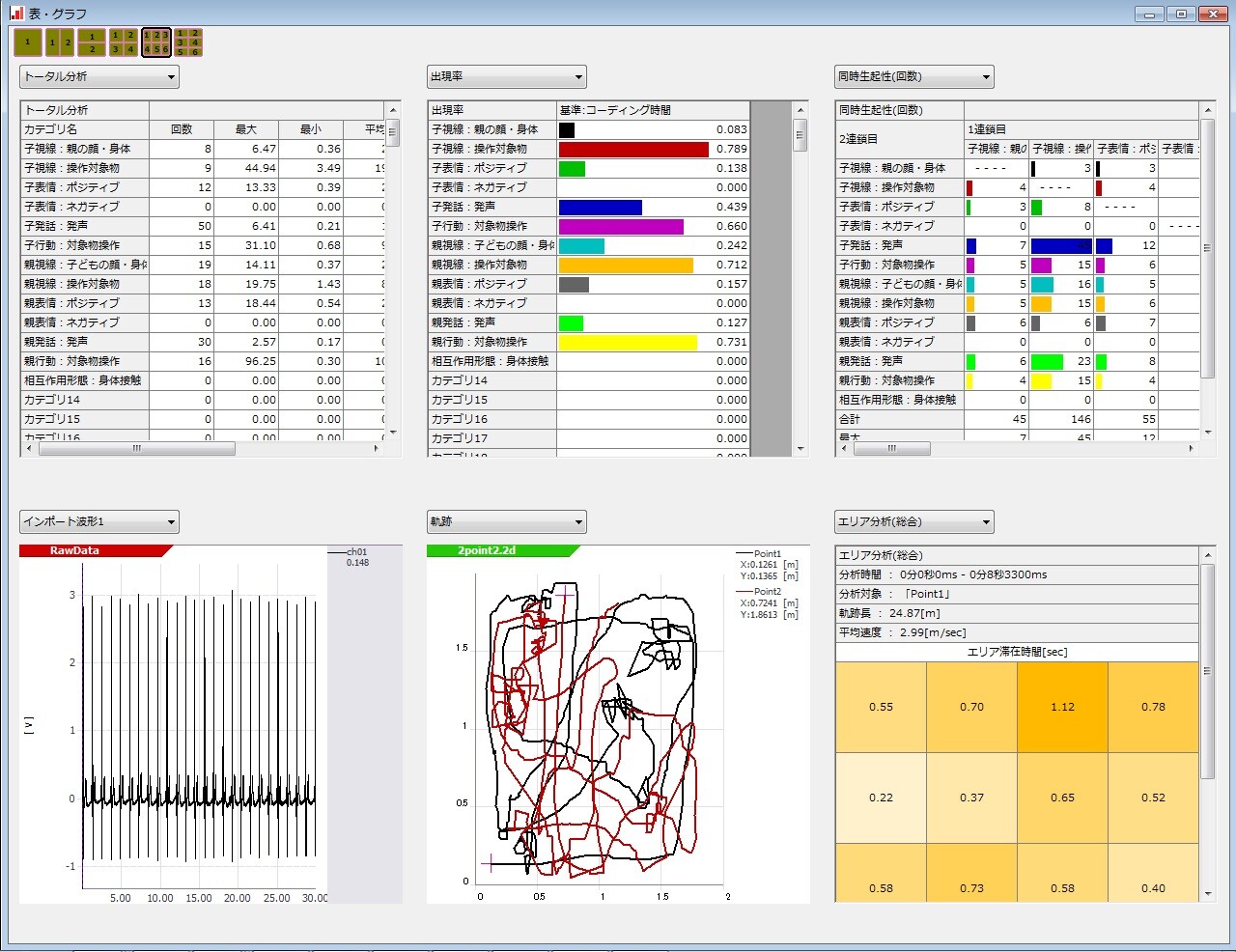Click the 1連鎖目 header cell
Viewport: 1236px width, 952px height.
(x=1081, y=129)
